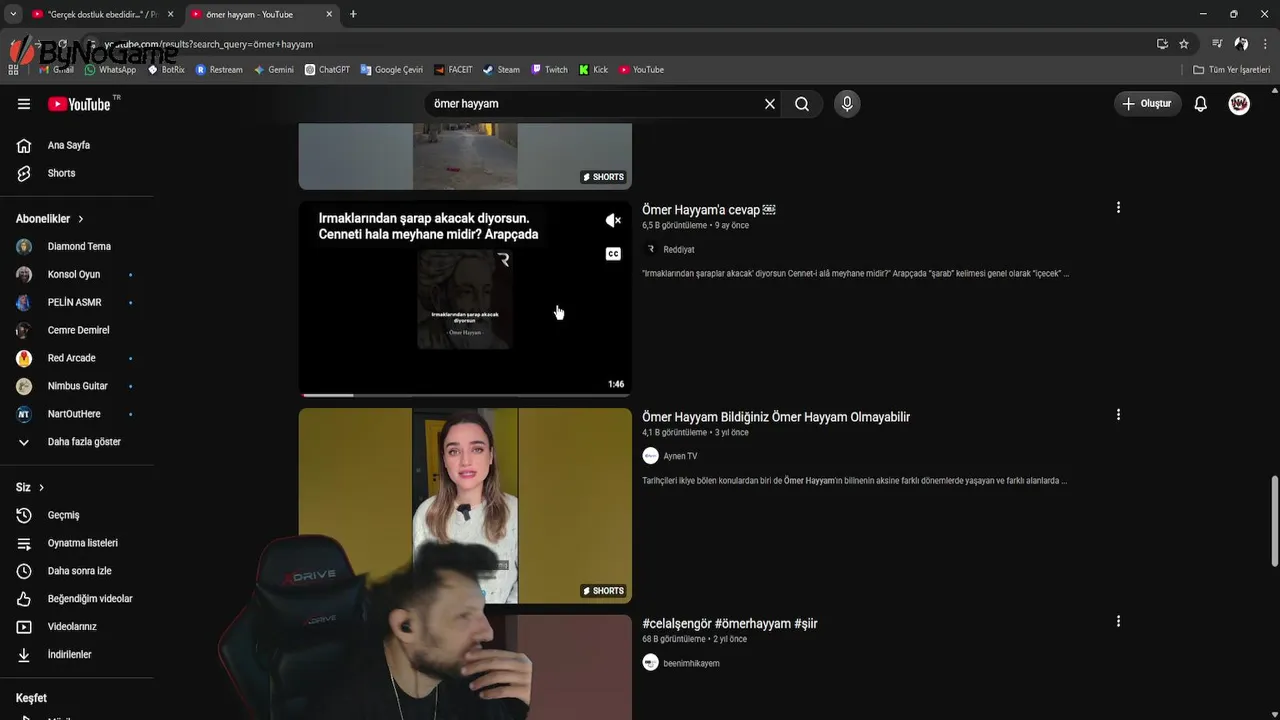
Task: Open more options for Ömer Hayyam'a cevap
Action: coord(1118,208)
